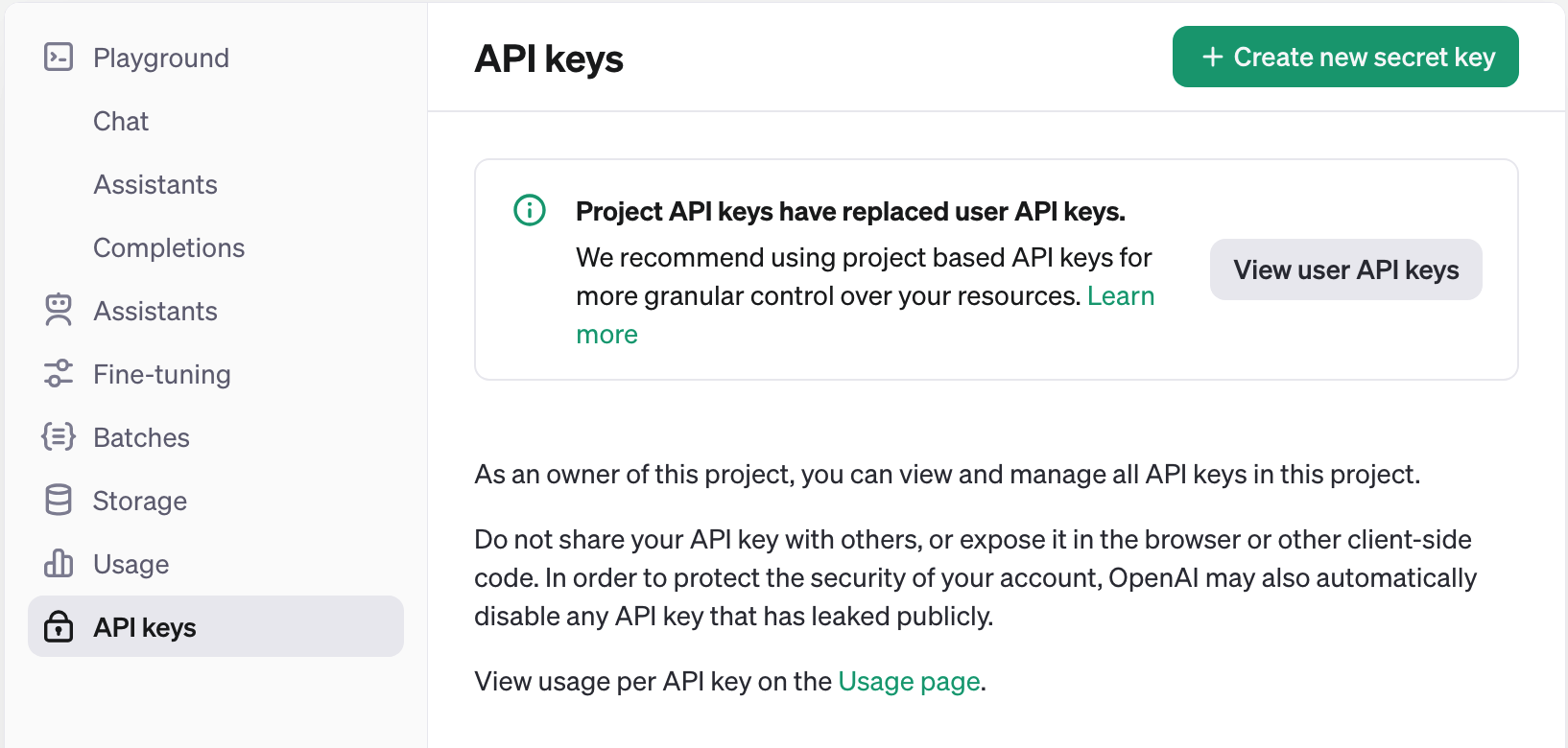Click the Batches braces icon

pyautogui.click(x=59, y=437)
